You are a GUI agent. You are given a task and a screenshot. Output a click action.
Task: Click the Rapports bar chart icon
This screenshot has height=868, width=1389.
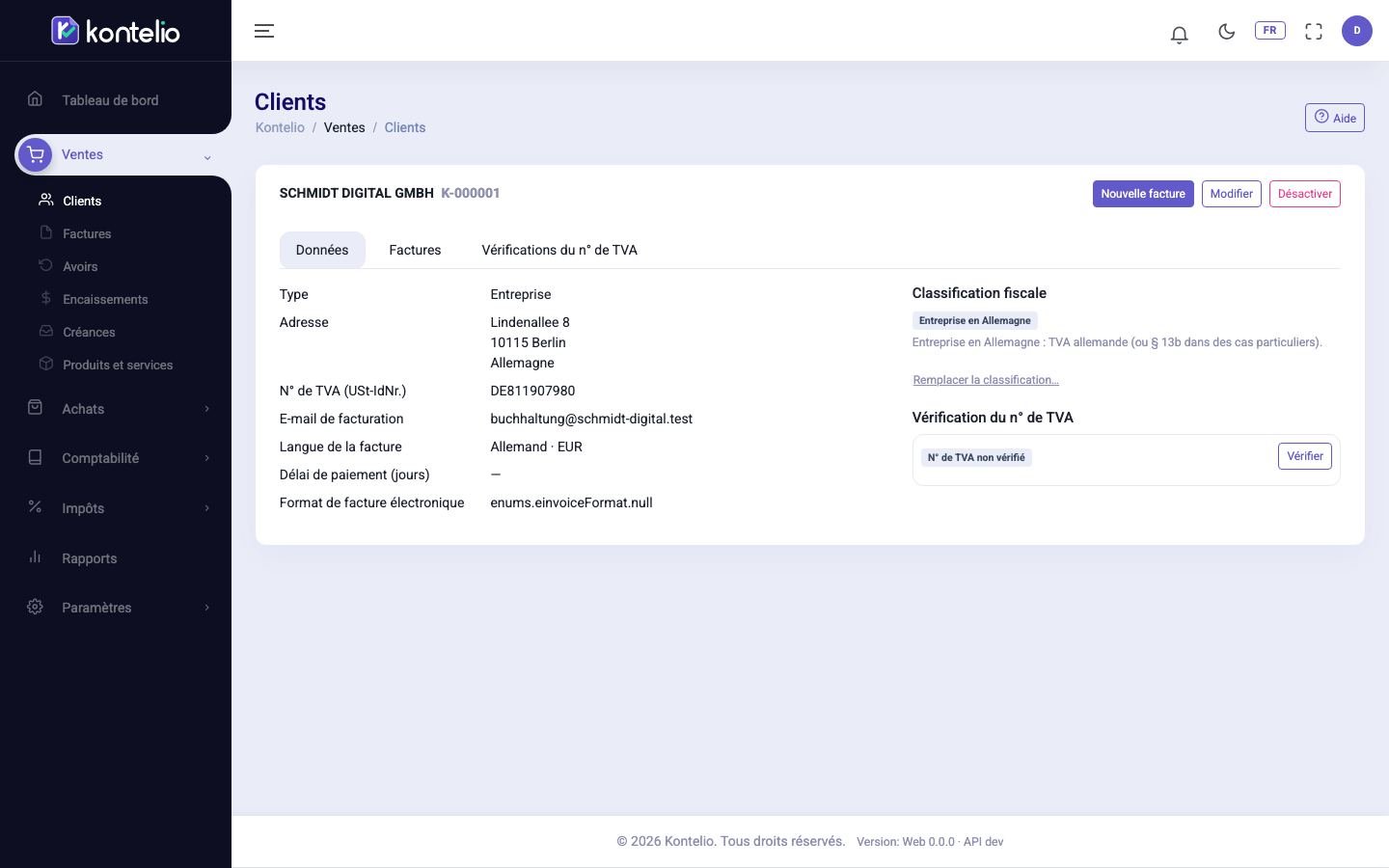[x=35, y=556]
